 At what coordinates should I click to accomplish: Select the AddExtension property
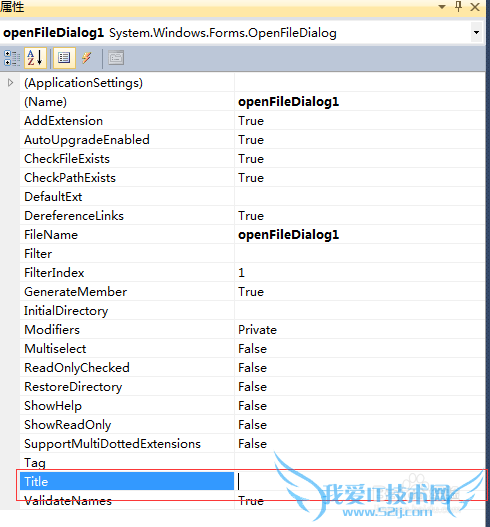tap(127, 121)
